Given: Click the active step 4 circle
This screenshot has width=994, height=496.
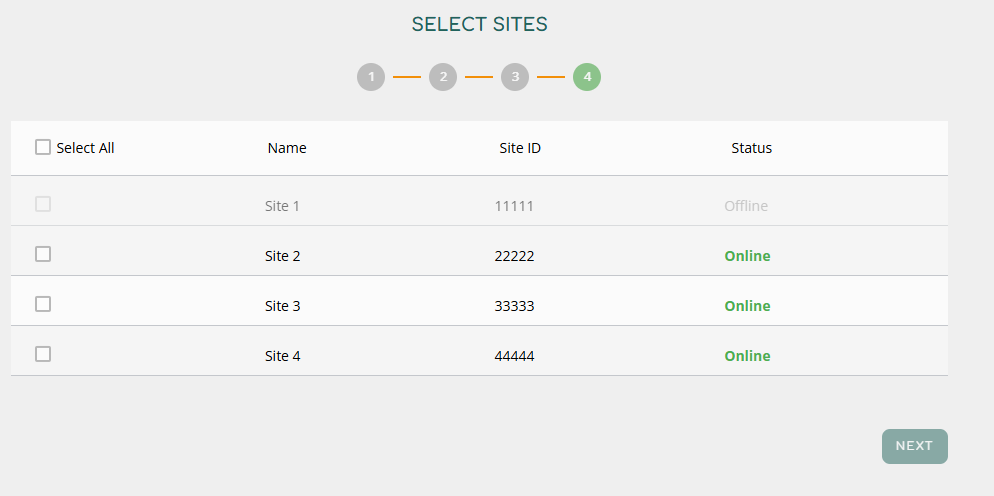Looking at the screenshot, I should (587, 77).
